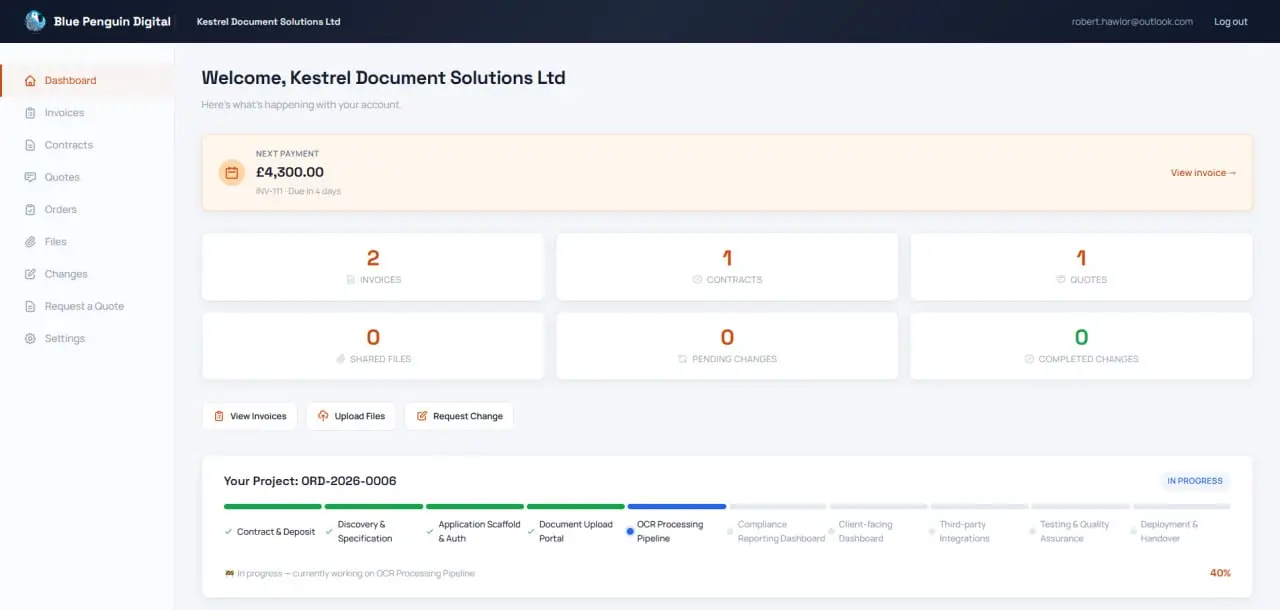Click the 'Your Project: ORD-2026-0006' heading
The height and width of the screenshot is (610, 1280).
310,481
